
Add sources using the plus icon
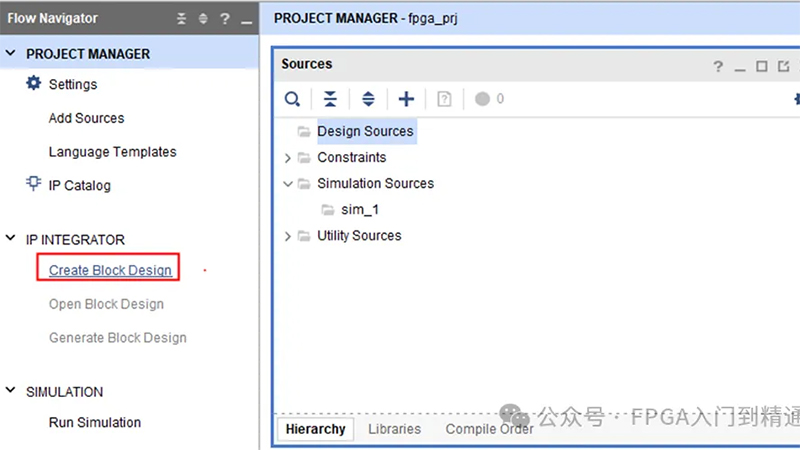tap(406, 99)
